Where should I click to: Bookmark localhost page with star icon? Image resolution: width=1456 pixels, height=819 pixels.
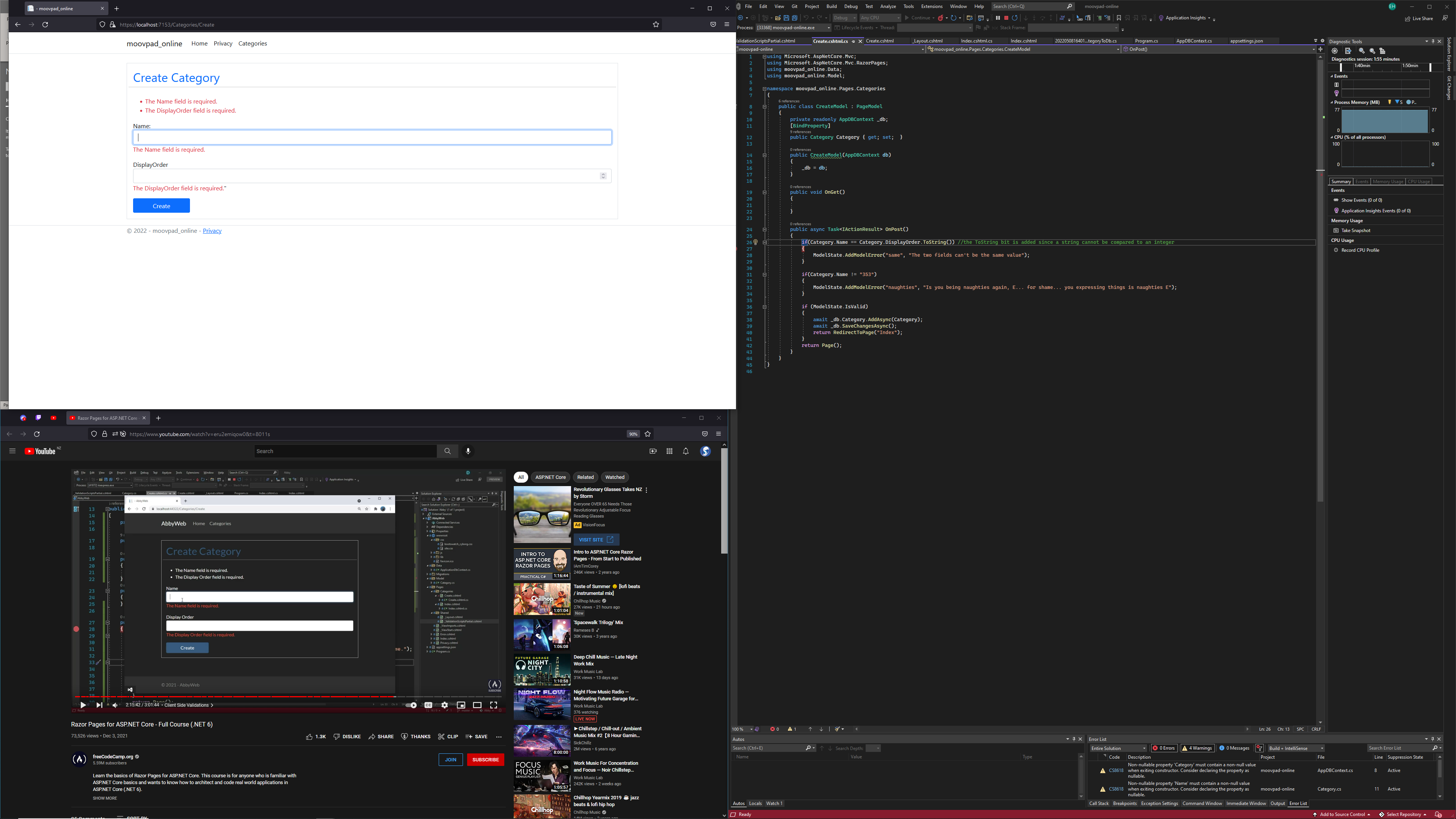pyautogui.click(x=656, y=24)
